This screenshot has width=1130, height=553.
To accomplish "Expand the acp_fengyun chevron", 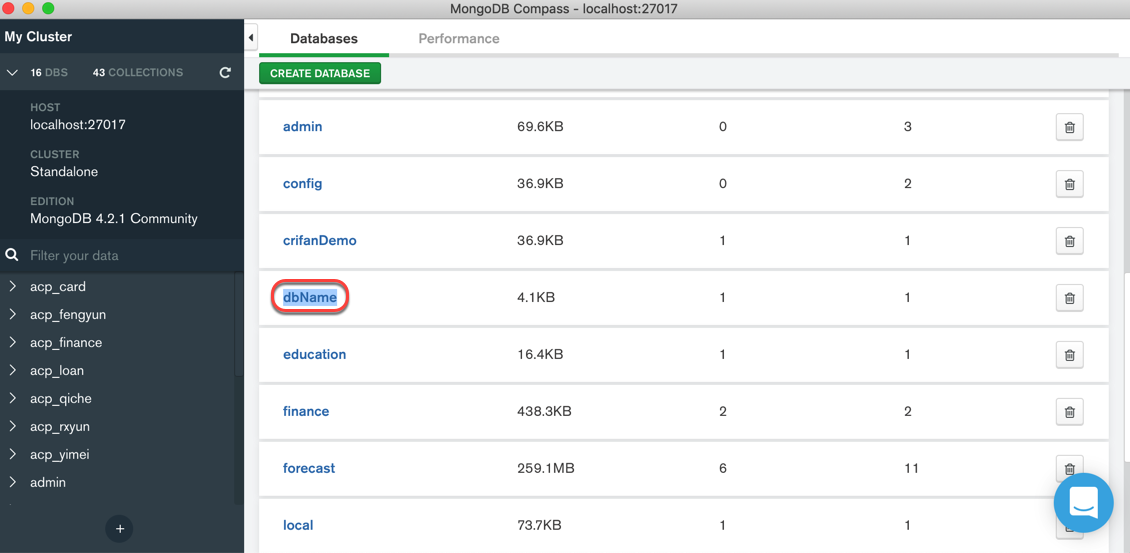I will tap(12, 315).
